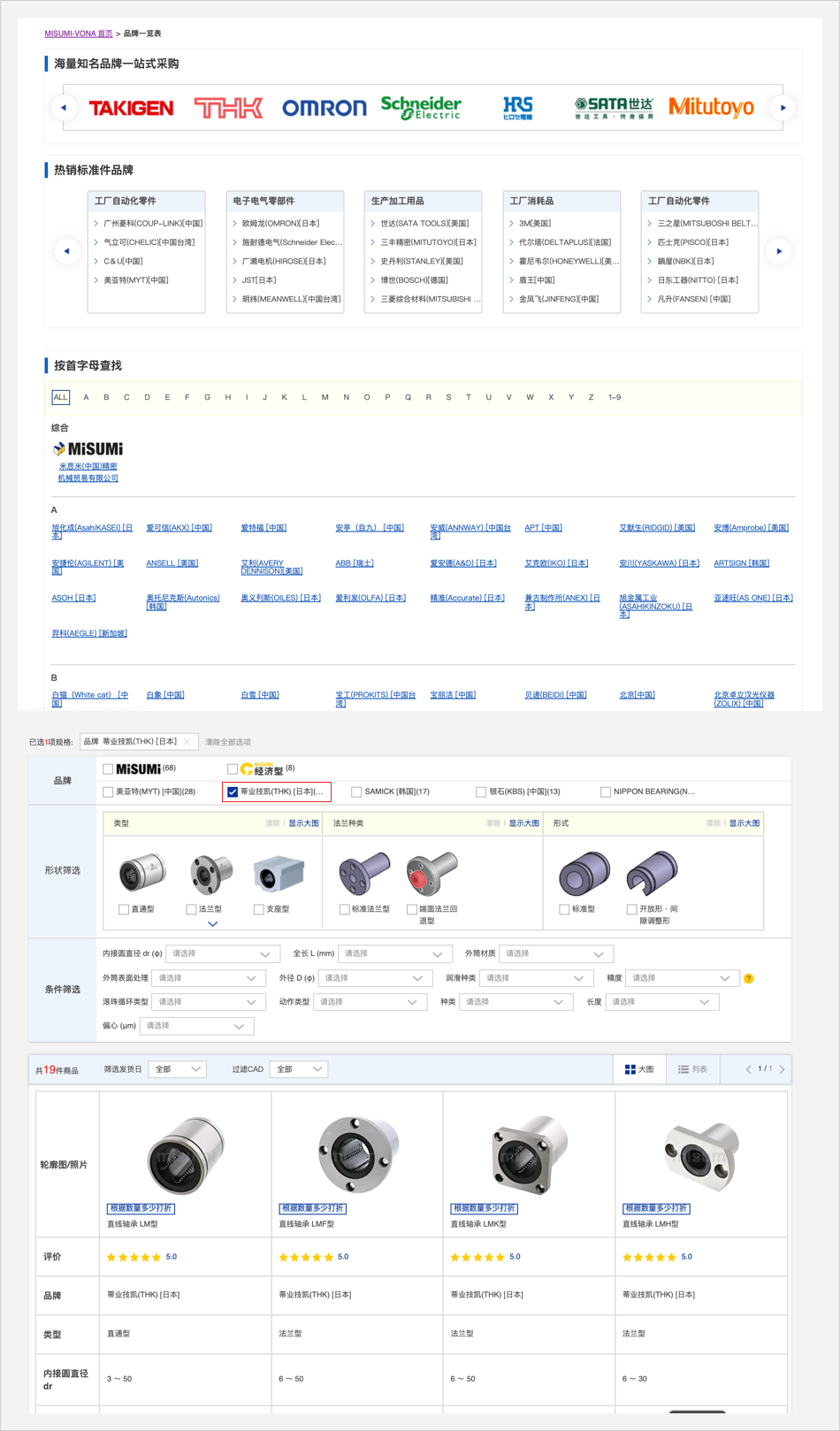Enable the 直通型 type checkbox
The width and height of the screenshot is (840, 1431).
pos(124,909)
